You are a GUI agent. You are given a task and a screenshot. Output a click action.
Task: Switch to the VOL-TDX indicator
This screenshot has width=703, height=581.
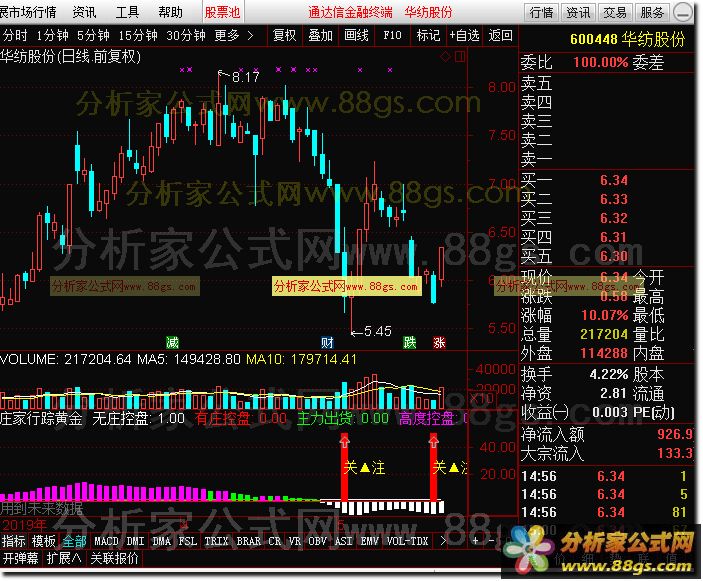(x=408, y=541)
